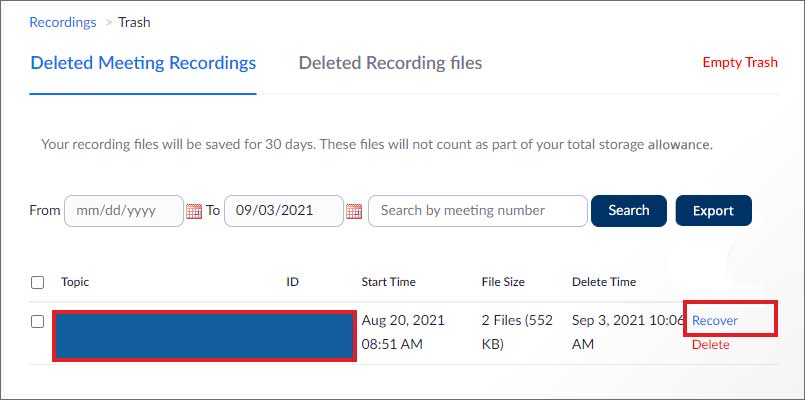The height and width of the screenshot is (400, 805).
Task: Click the Export button
Action: pos(714,211)
